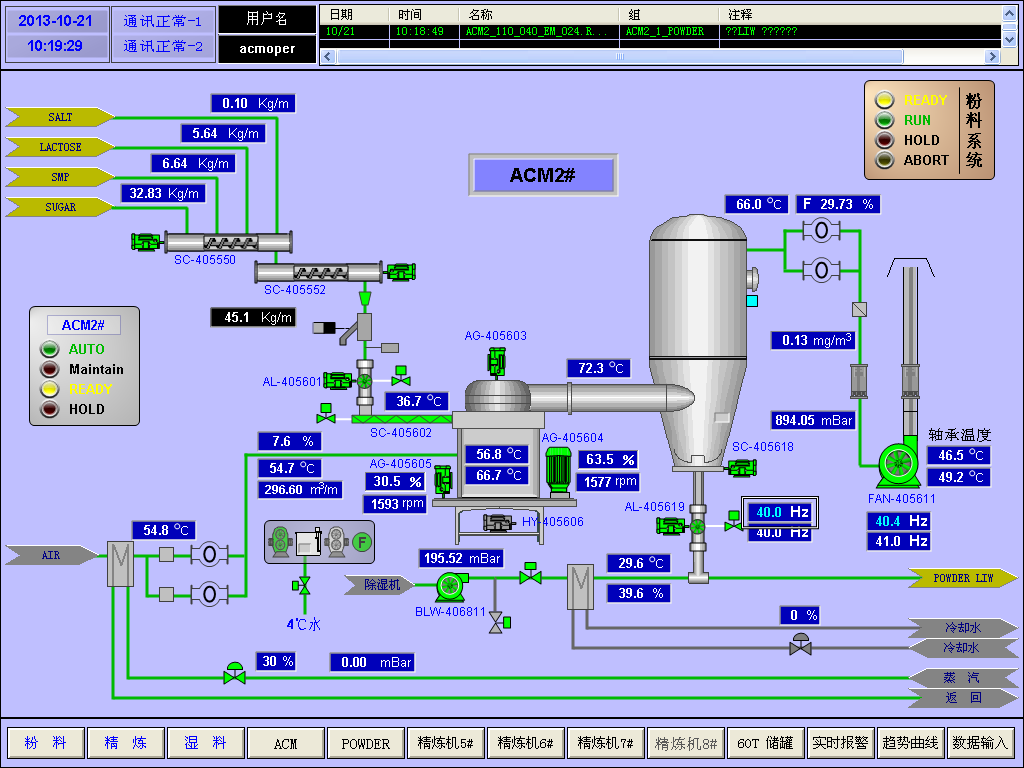Click the SC-405552 screw conveyor motor

coord(402,272)
